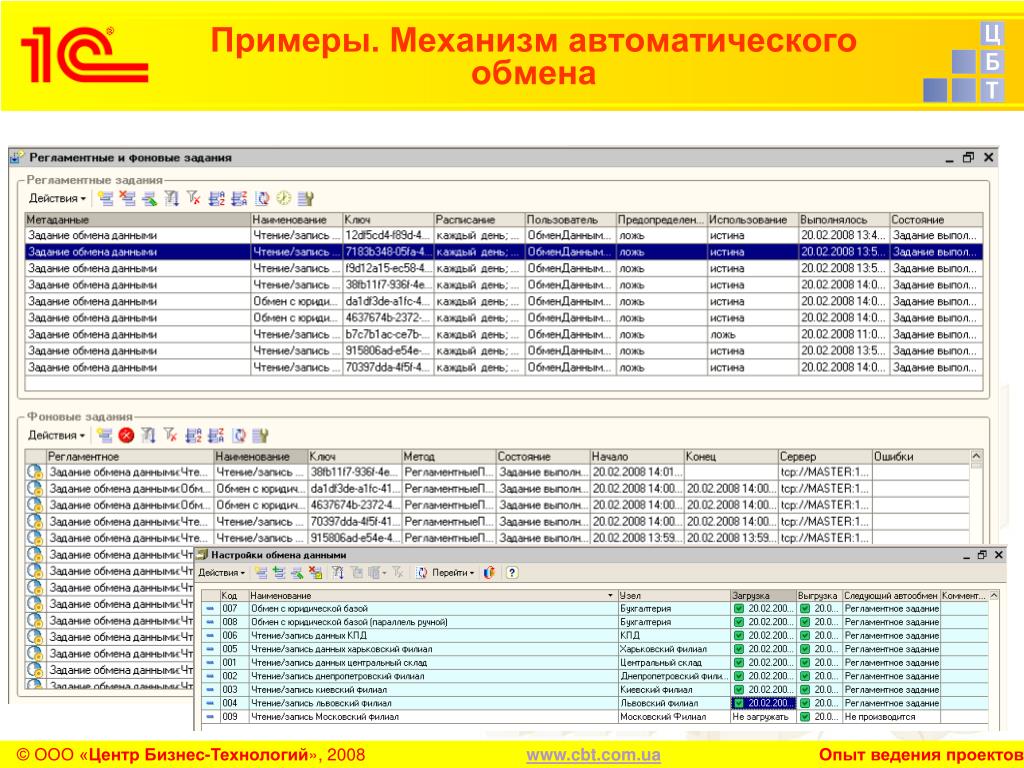Sort background jobs by Начало column header
This screenshot has height=768, width=1024.
(637, 457)
